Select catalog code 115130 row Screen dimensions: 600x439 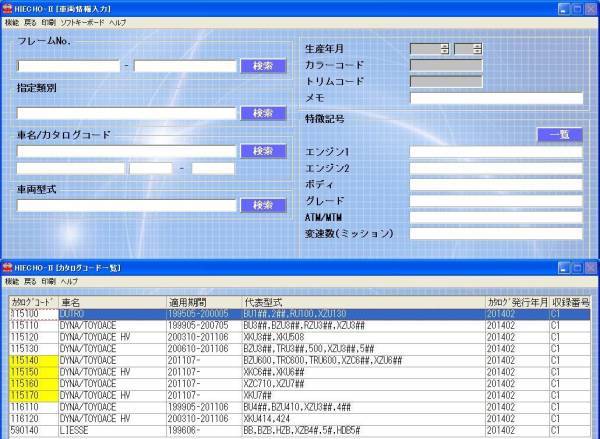[299, 349]
